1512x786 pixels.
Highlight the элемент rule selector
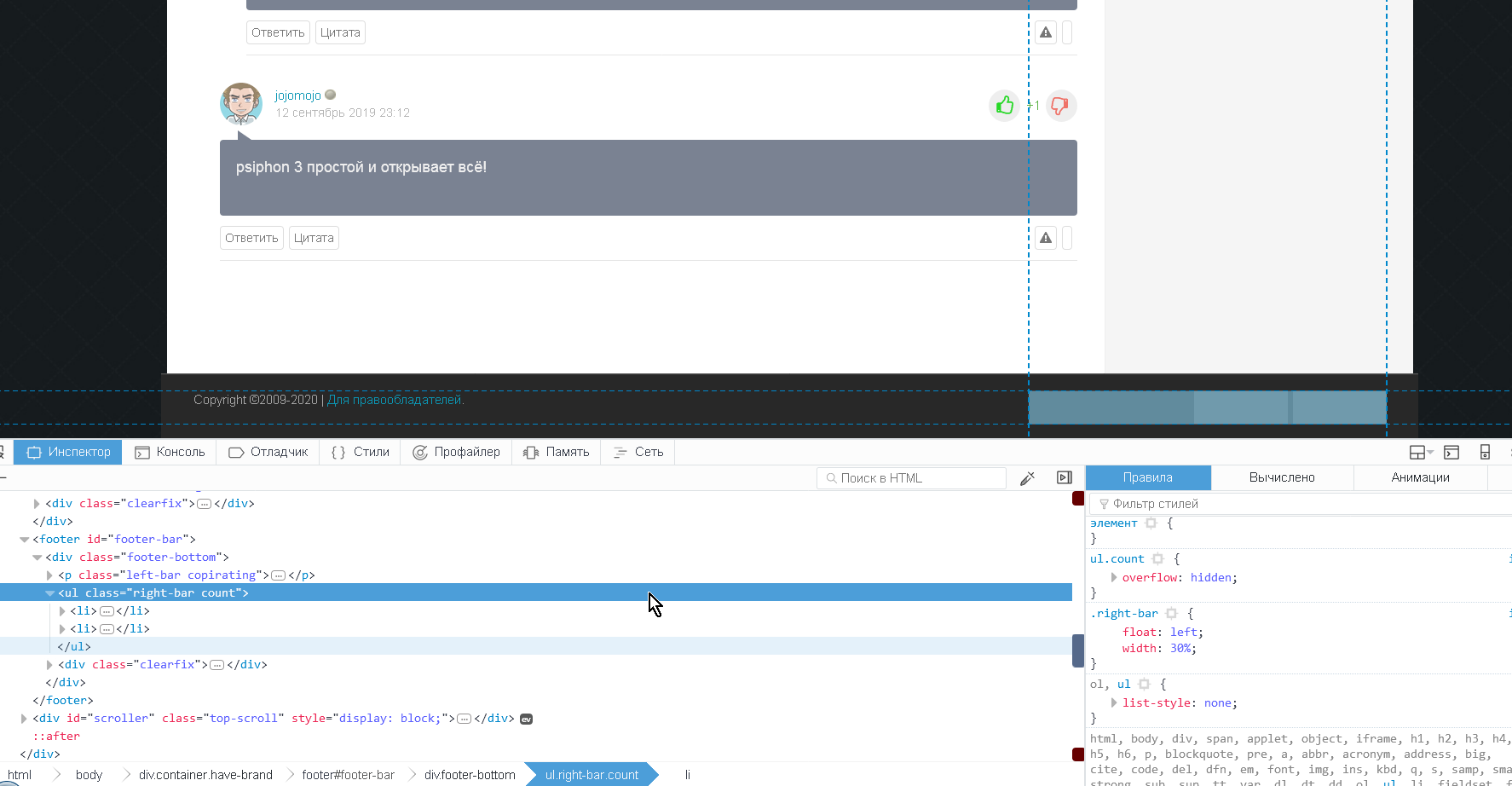tap(1151, 523)
